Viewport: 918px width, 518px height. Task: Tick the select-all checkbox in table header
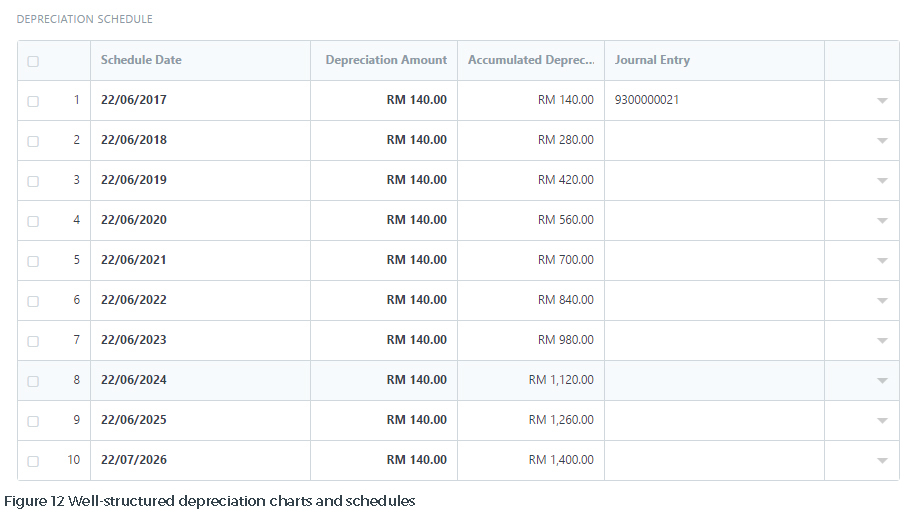click(33, 61)
